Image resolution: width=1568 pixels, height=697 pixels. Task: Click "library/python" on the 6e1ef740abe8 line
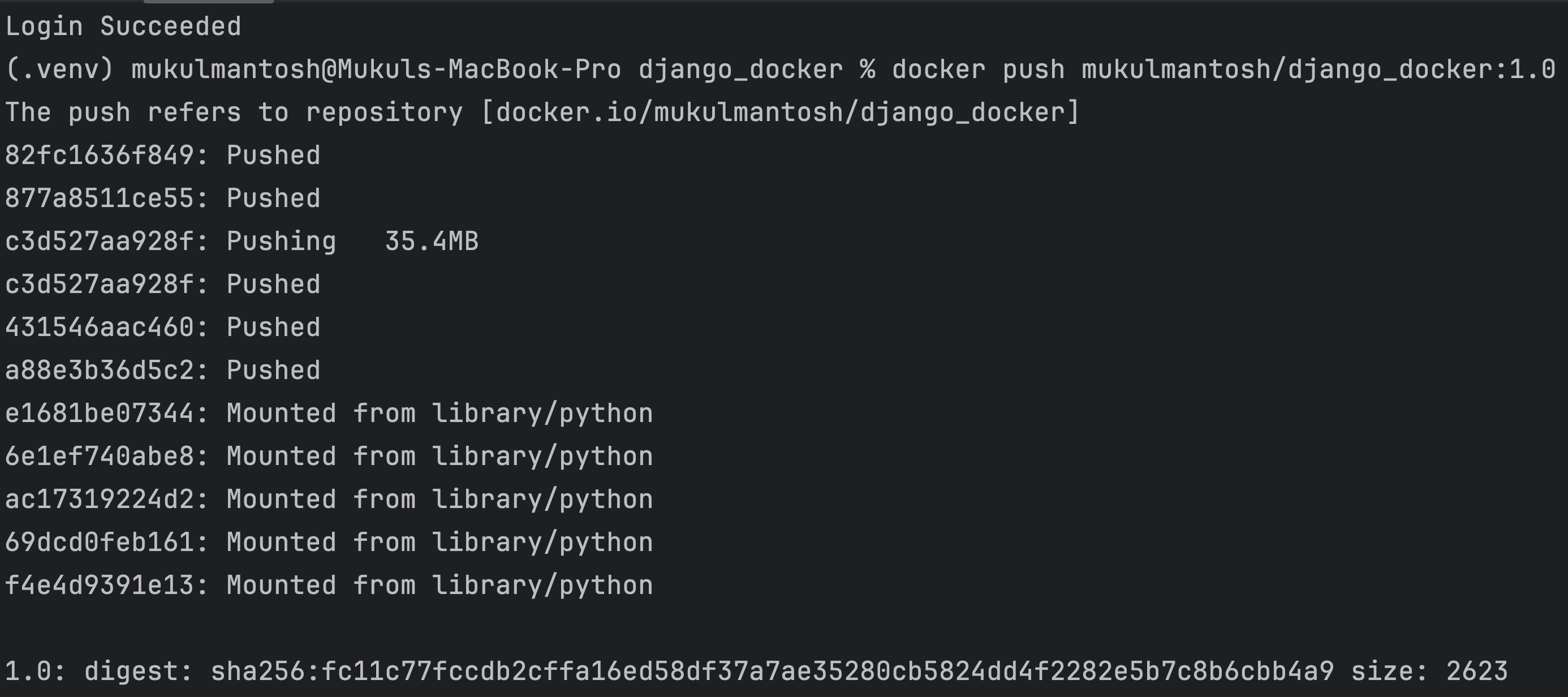(x=542, y=457)
